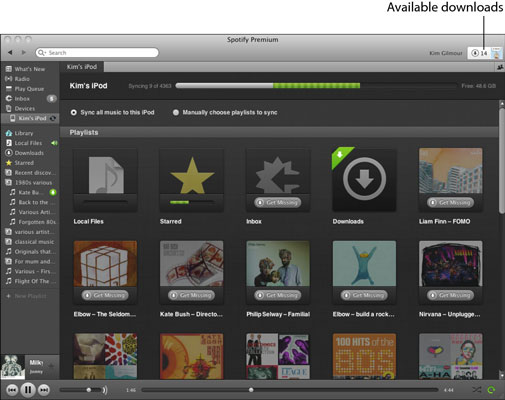Open Library in sidebar
Screen dimensions: 505x400
(x=23, y=133)
